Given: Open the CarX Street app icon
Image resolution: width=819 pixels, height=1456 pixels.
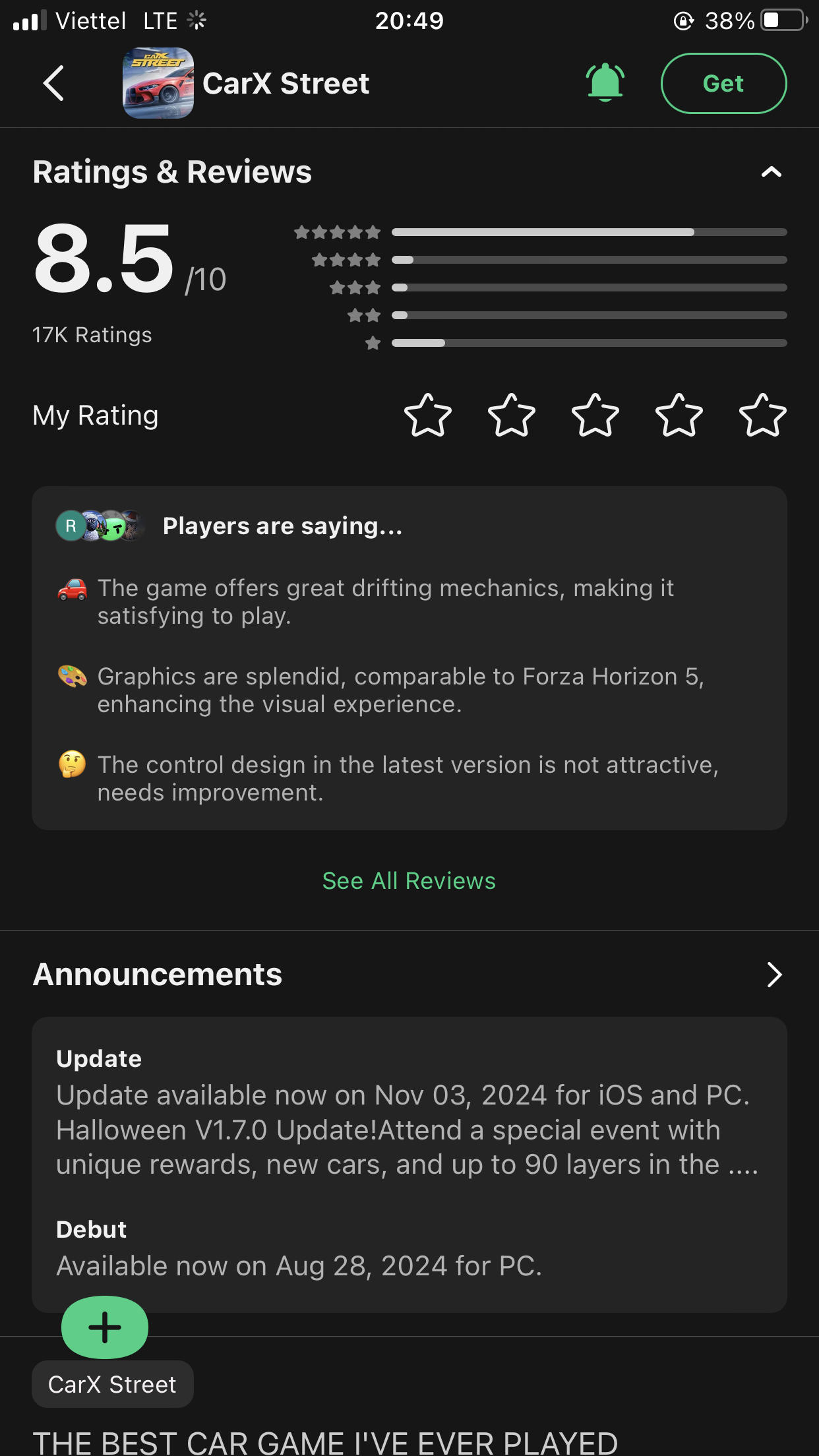Looking at the screenshot, I should tap(158, 84).
